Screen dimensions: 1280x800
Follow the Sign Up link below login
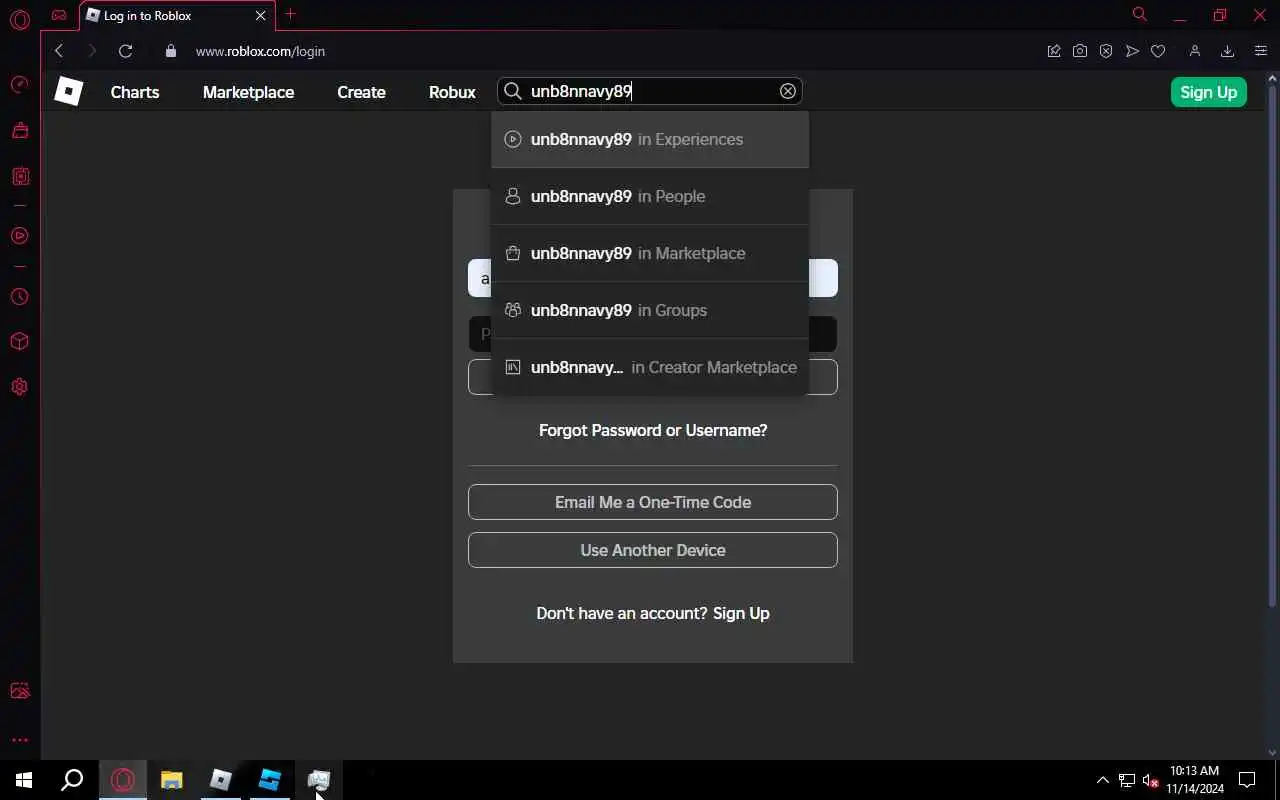741,613
